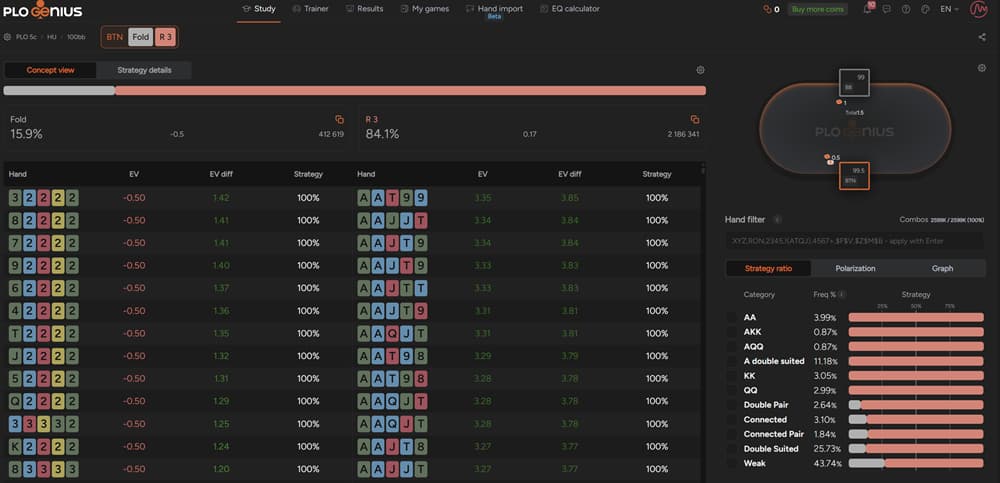
Task: Click the BTN position button
Action: click(x=115, y=37)
